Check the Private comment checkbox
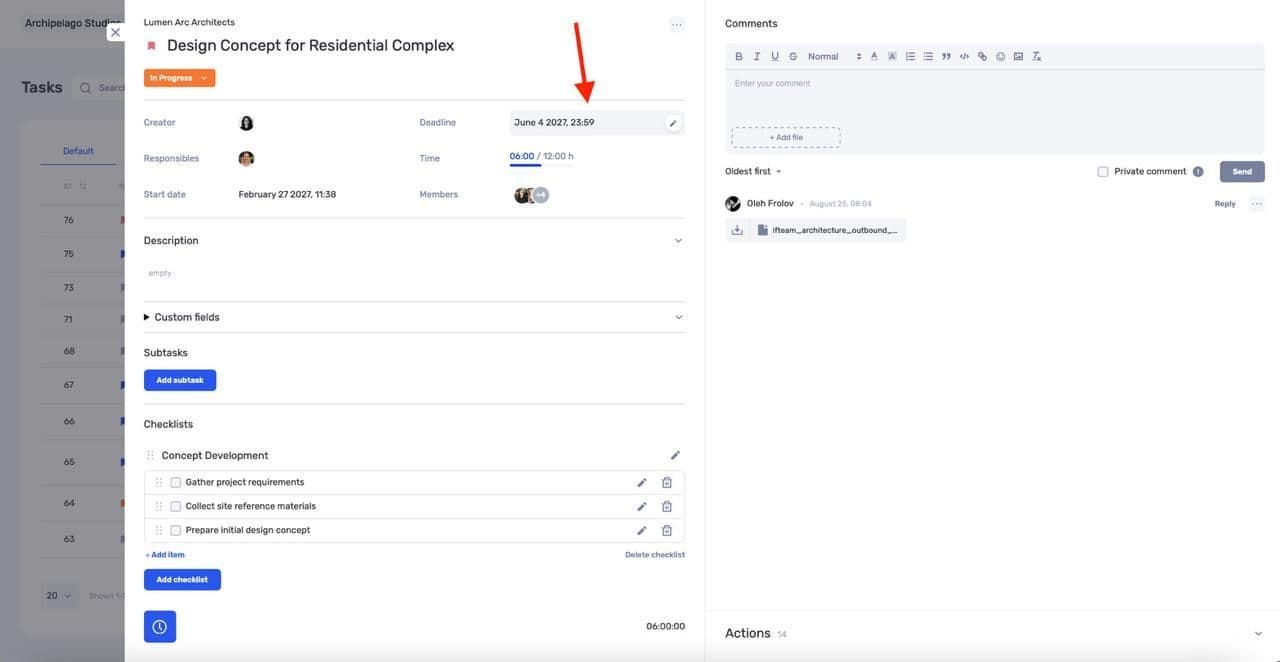The image size is (1280, 662). tap(1103, 172)
